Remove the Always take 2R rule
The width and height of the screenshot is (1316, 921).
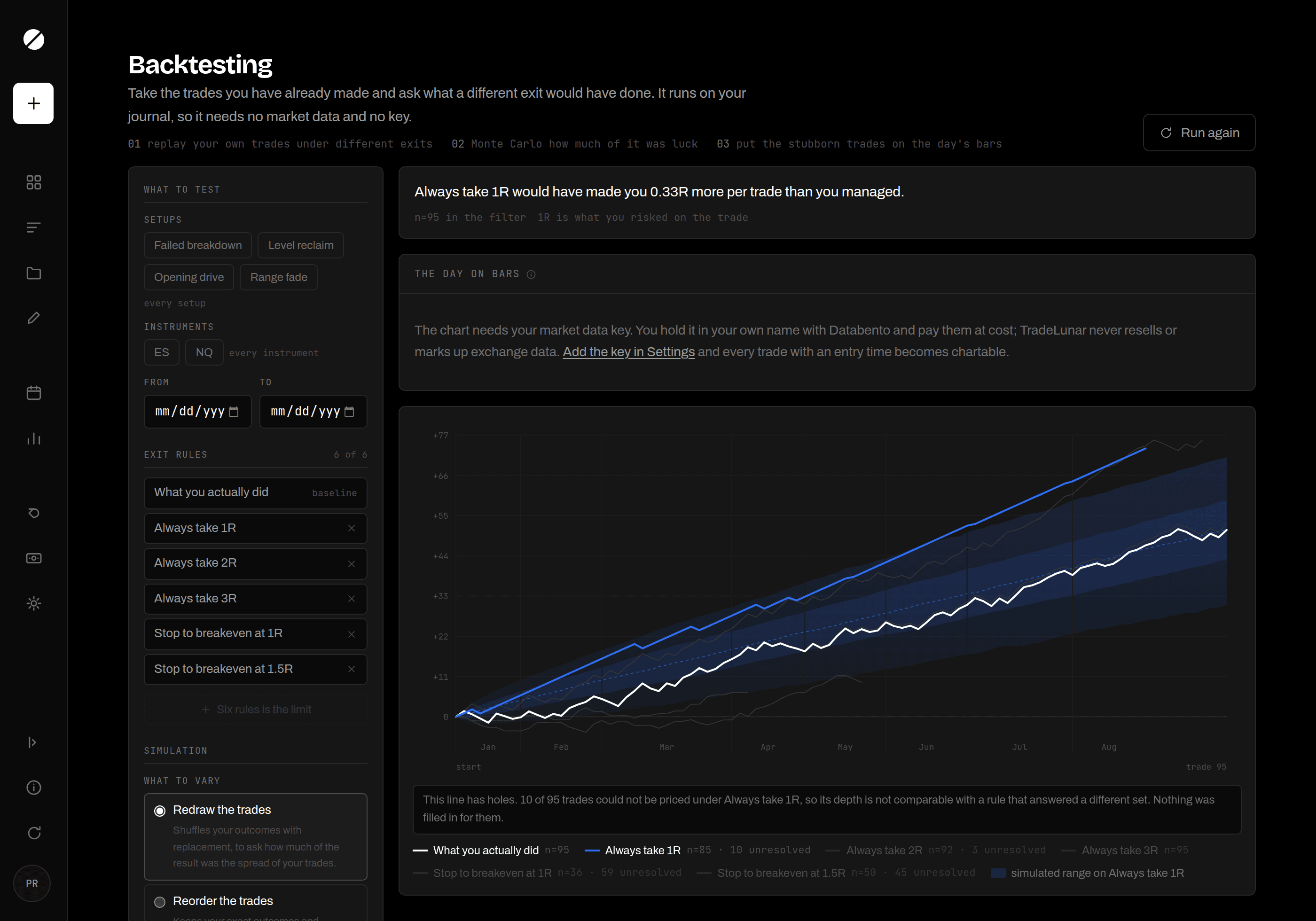click(x=352, y=564)
